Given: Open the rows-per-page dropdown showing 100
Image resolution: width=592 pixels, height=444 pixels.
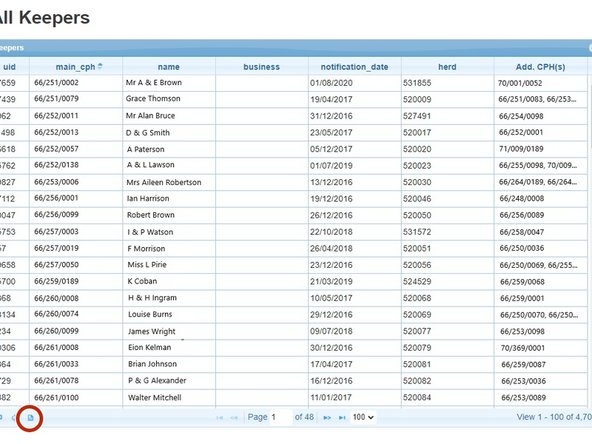Looking at the screenshot, I should tap(363, 417).
